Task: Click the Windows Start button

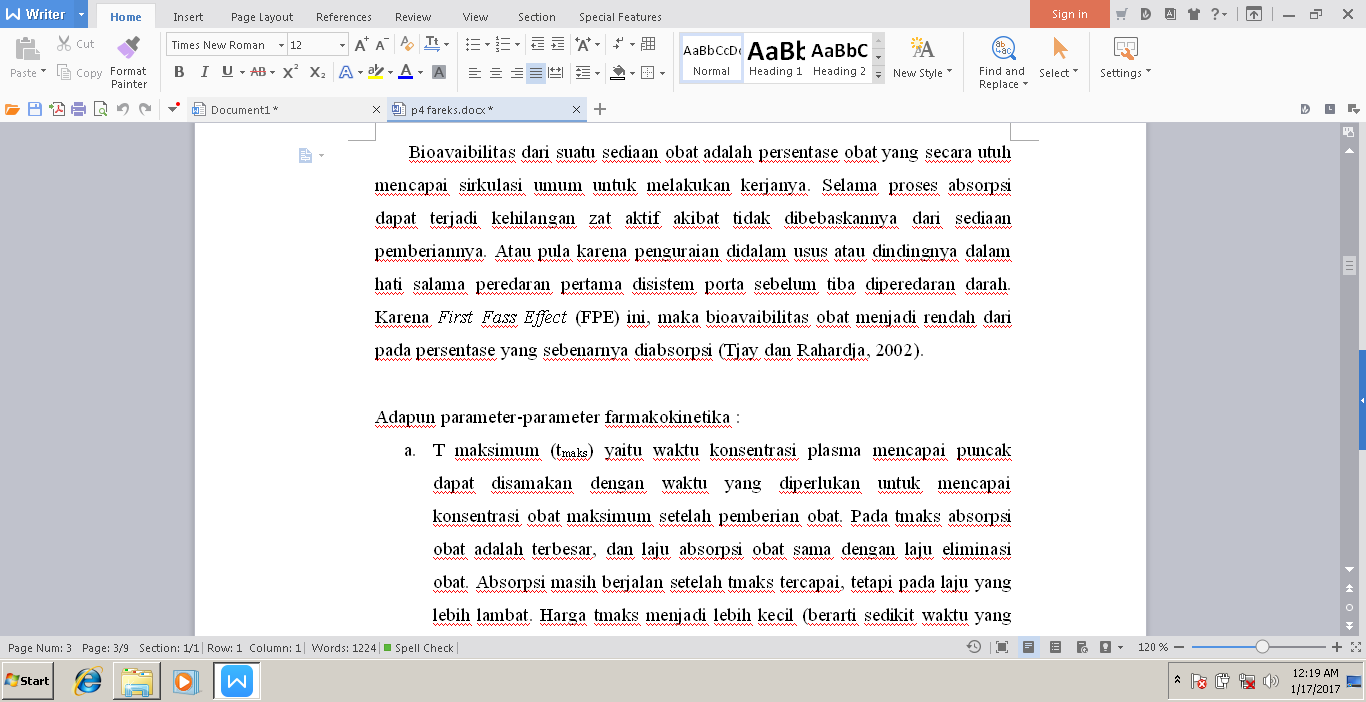Action: [28, 681]
